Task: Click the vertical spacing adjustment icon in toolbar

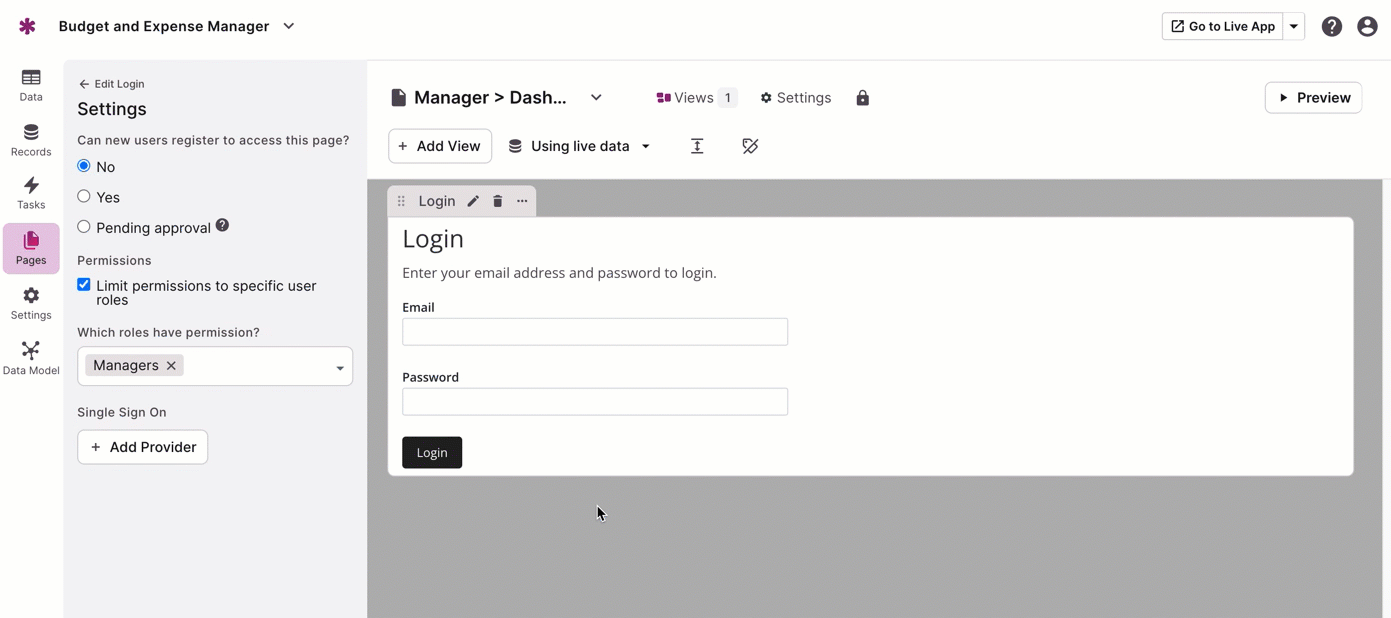Action: pos(697,146)
